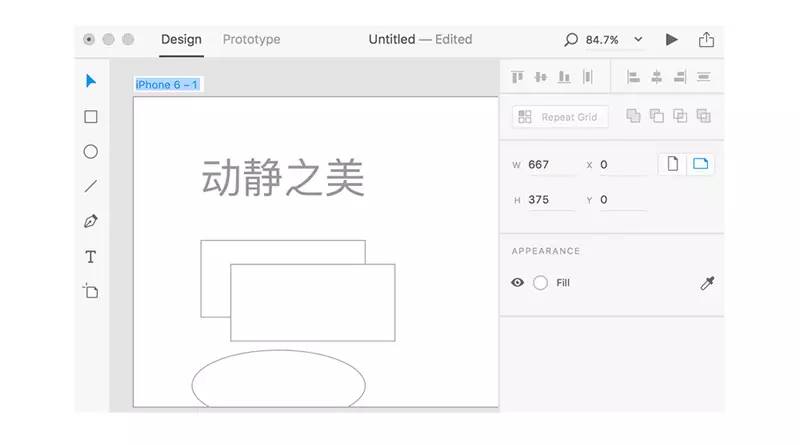
Task: Click the width input field showing 667
Action: point(550,165)
